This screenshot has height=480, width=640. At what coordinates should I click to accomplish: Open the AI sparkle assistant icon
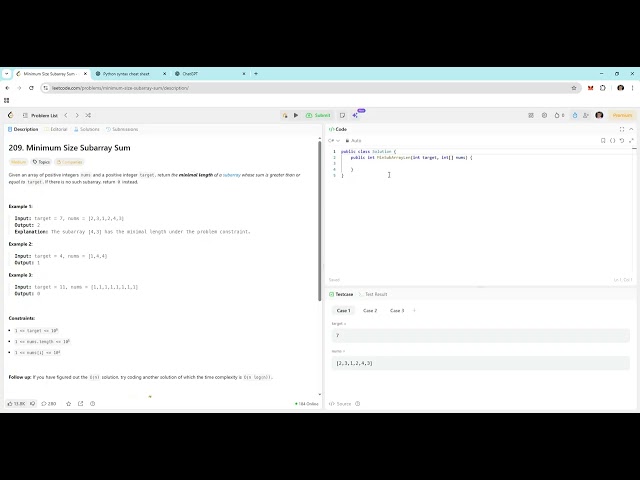(x=355, y=116)
